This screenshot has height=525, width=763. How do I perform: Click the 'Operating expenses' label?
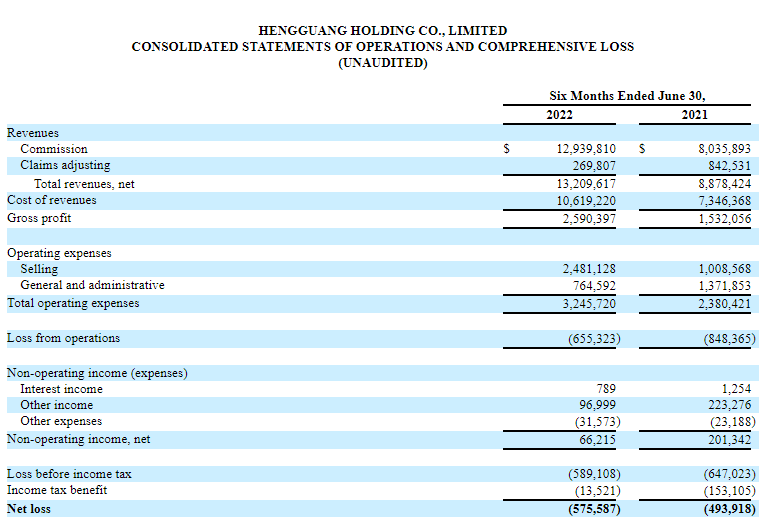pyautogui.click(x=59, y=253)
